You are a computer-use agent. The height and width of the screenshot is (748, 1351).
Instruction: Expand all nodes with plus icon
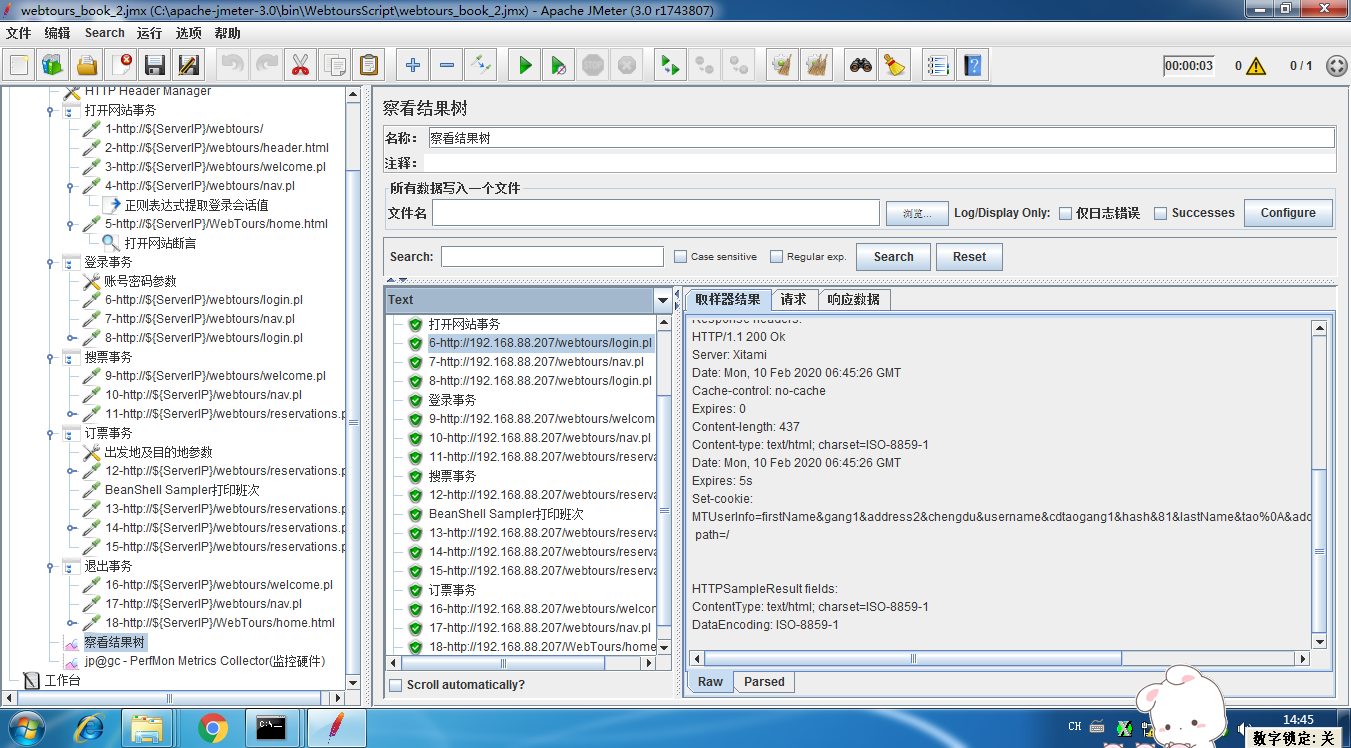click(x=412, y=66)
